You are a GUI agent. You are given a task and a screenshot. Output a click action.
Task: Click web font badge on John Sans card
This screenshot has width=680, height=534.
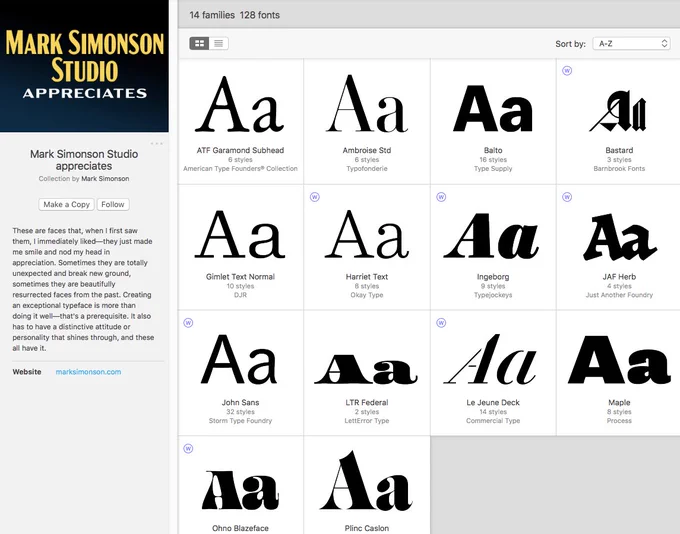pos(188,323)
